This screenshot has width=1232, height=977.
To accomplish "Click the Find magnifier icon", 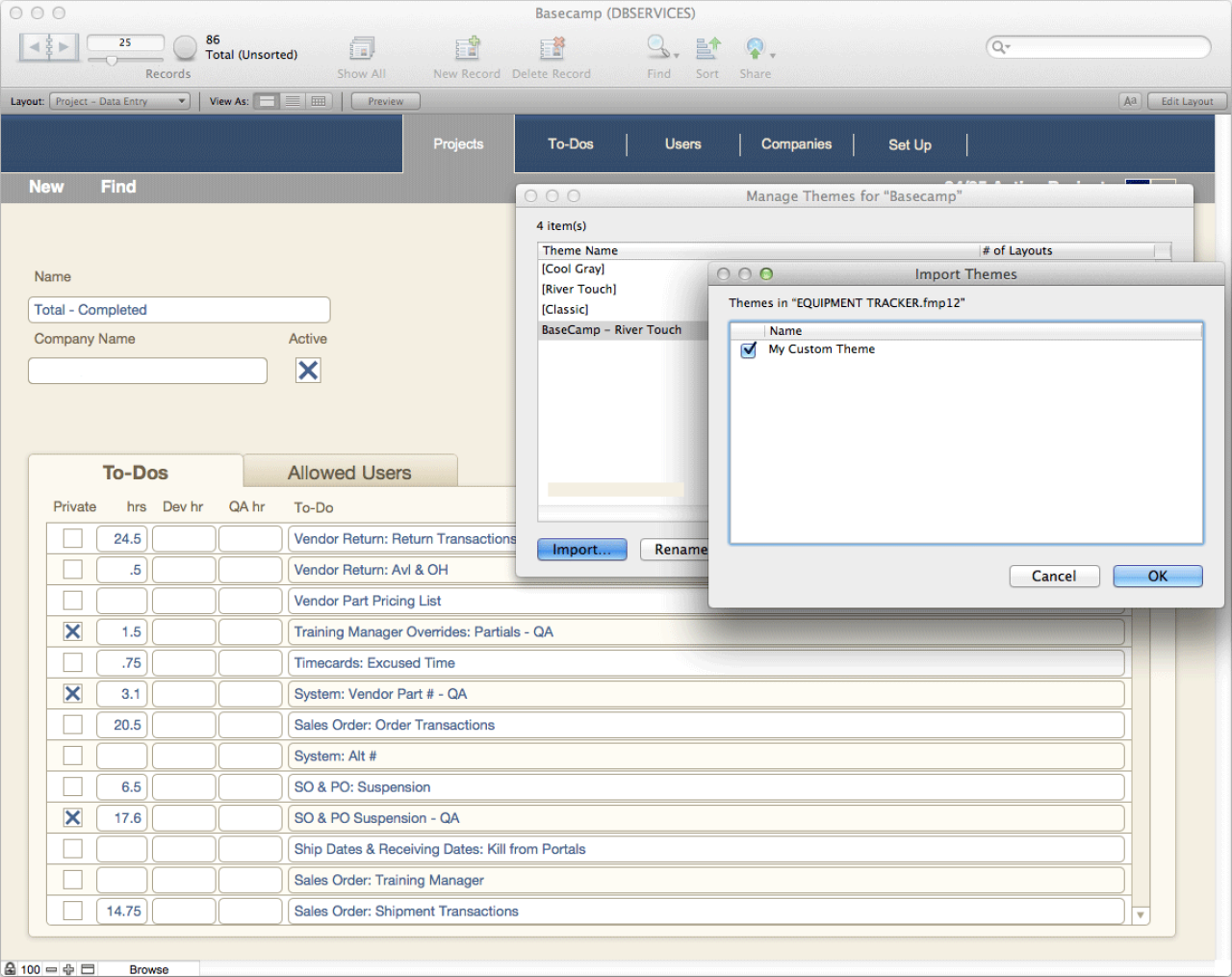I will coord(657,47).
